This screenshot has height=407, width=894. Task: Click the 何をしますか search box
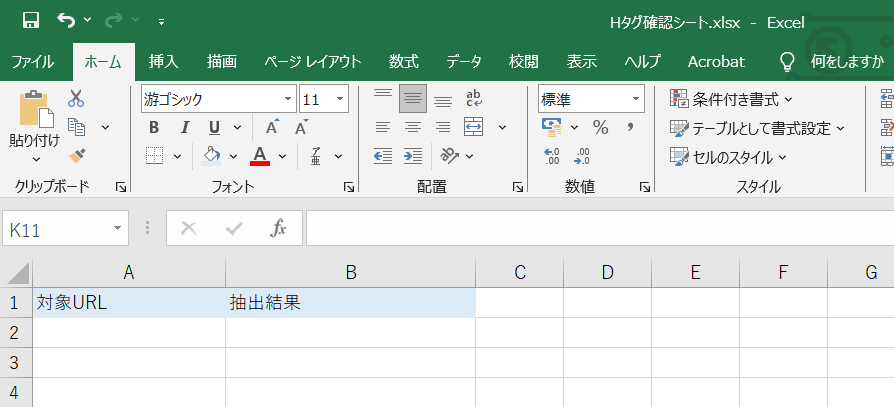847,62
